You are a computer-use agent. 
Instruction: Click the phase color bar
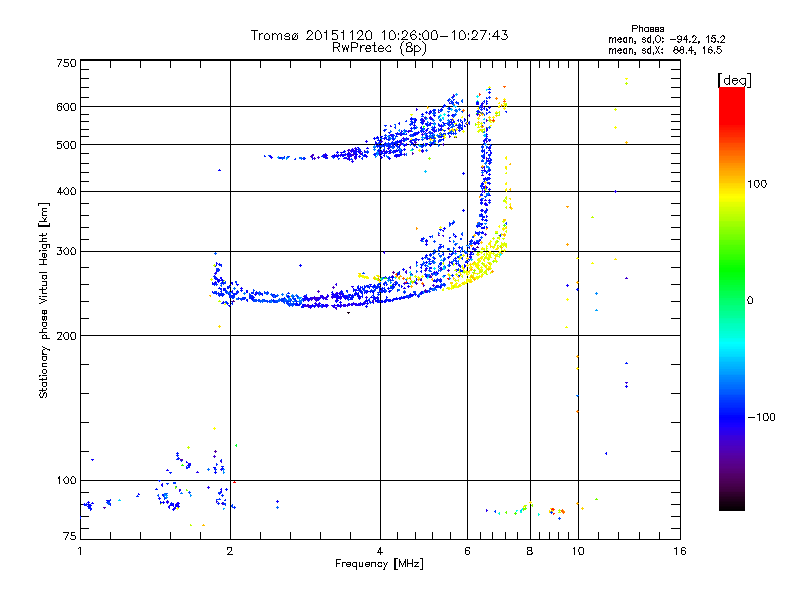(732, 299)
